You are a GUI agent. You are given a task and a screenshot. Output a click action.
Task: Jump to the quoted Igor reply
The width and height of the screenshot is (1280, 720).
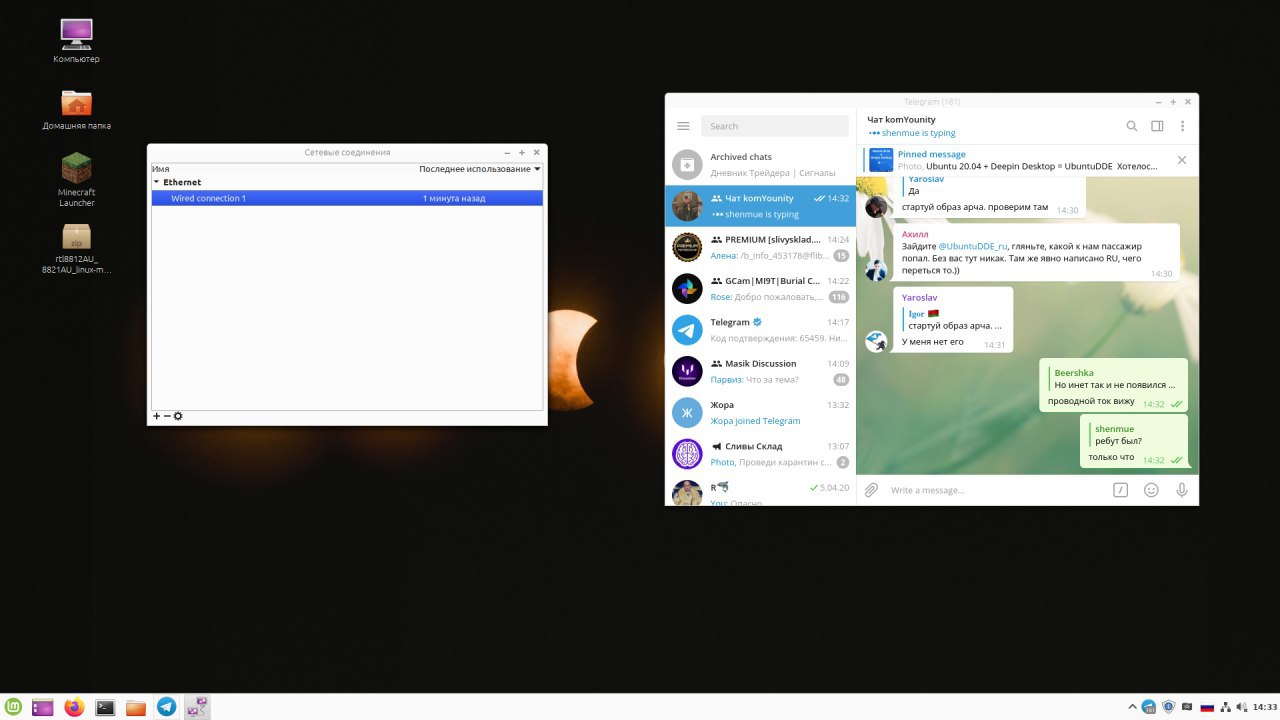(955, 319)
